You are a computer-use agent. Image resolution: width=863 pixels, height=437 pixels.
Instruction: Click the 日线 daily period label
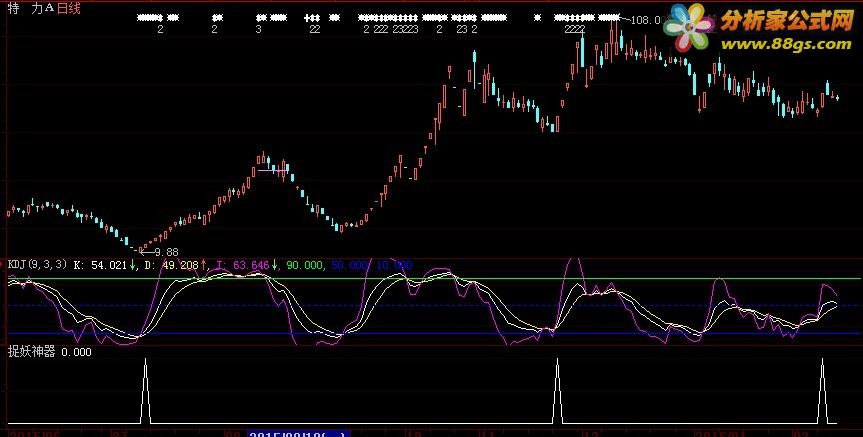click(68, 8)
